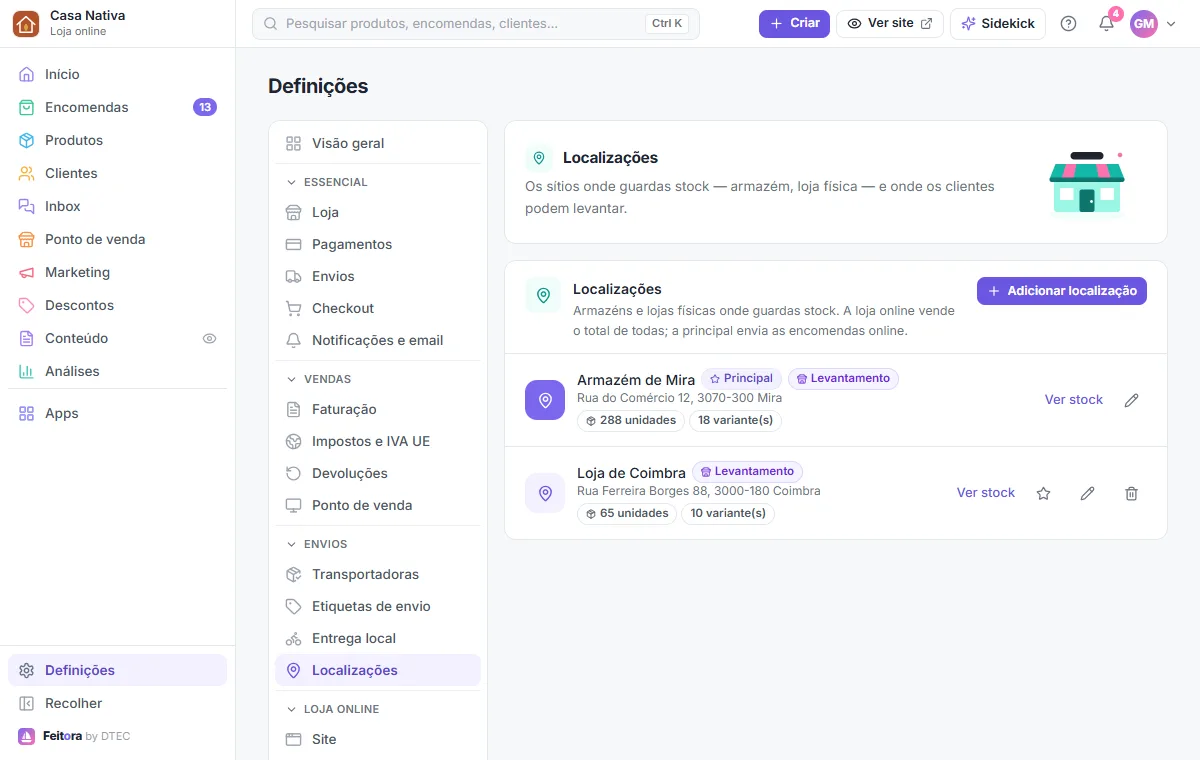
Task: Collapse the Vendas settings section
Action: click(319, 379)
